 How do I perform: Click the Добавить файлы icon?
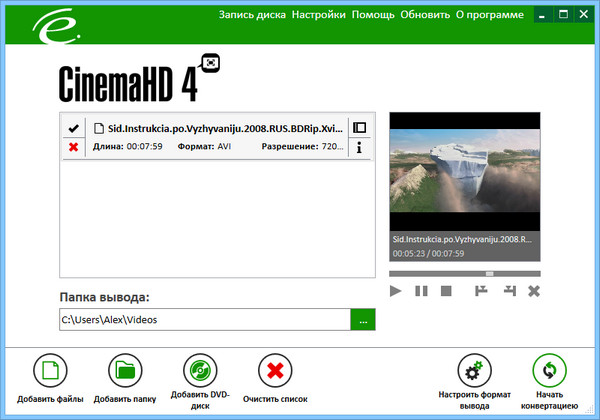click(x=50, y=370)
